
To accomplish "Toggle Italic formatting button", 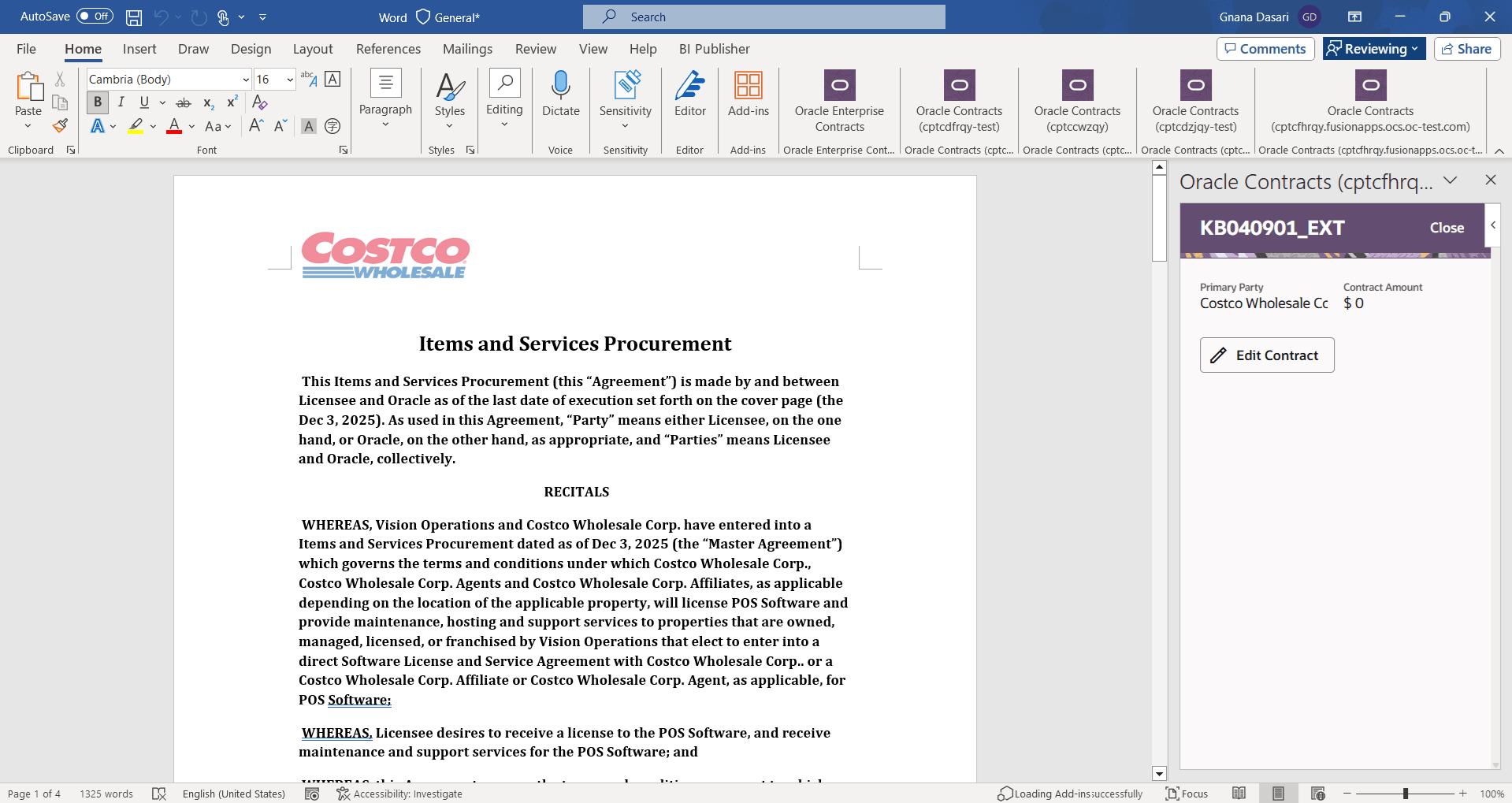I will 121,102.
